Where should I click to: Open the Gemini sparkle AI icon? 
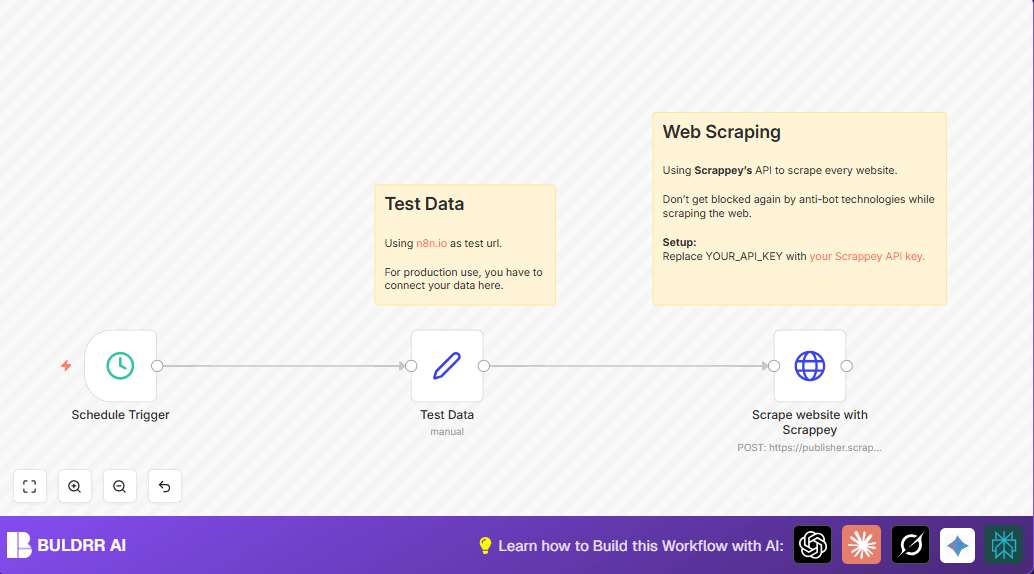pos(958,545)
